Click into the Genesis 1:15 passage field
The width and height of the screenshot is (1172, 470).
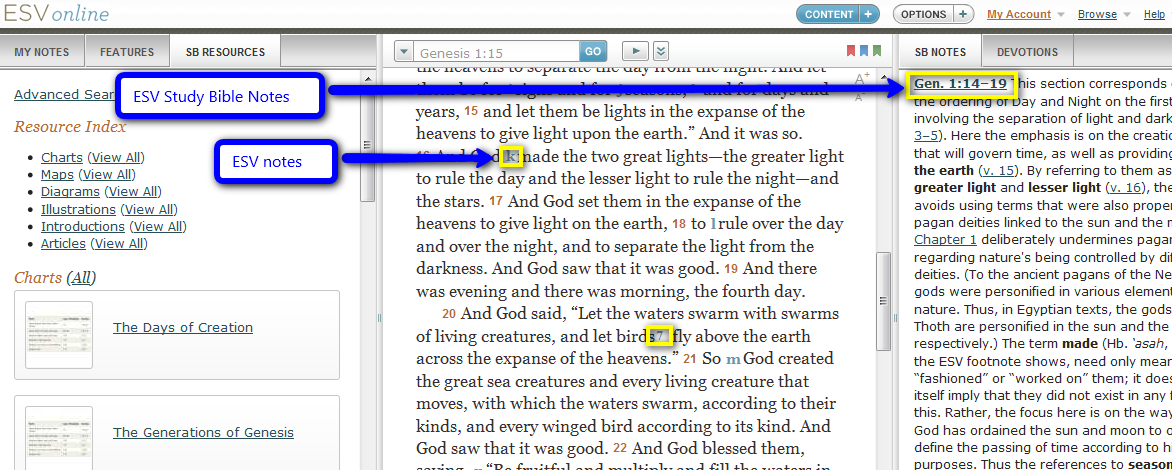(496, 52)
